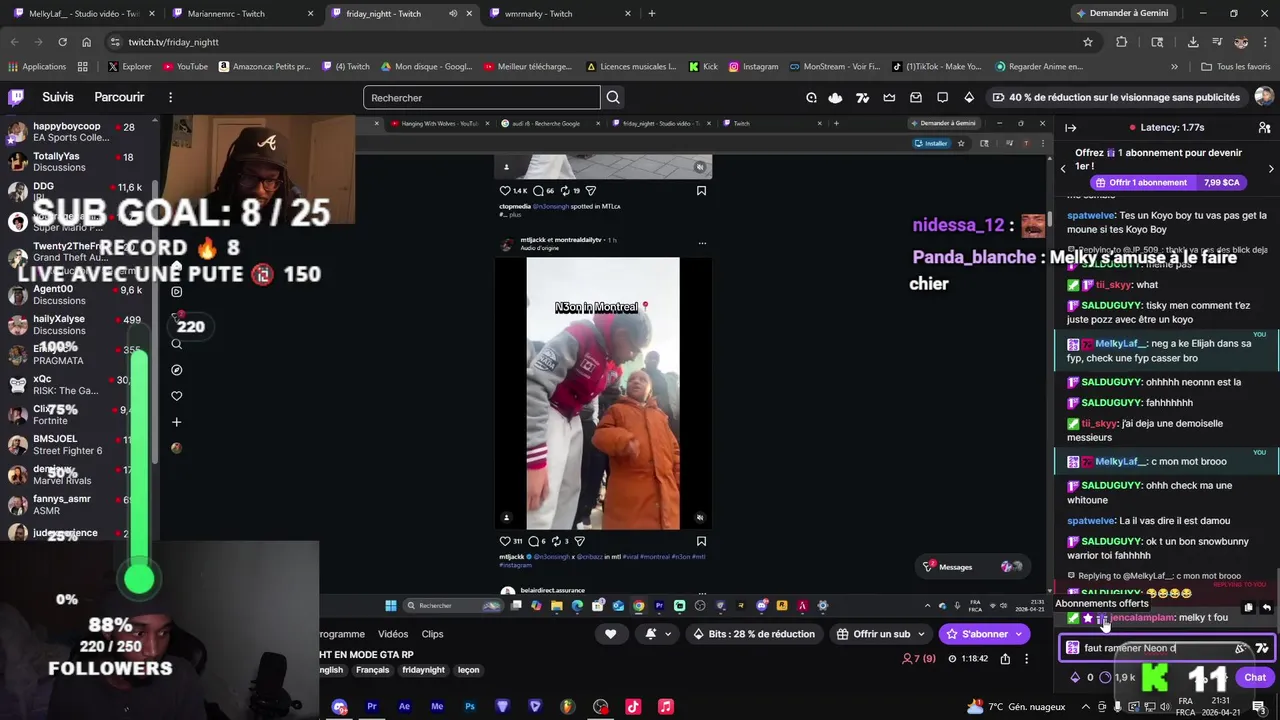Show more bookmarks chevron
The width and height of the screenshot is (1280, 720).
1174,67
